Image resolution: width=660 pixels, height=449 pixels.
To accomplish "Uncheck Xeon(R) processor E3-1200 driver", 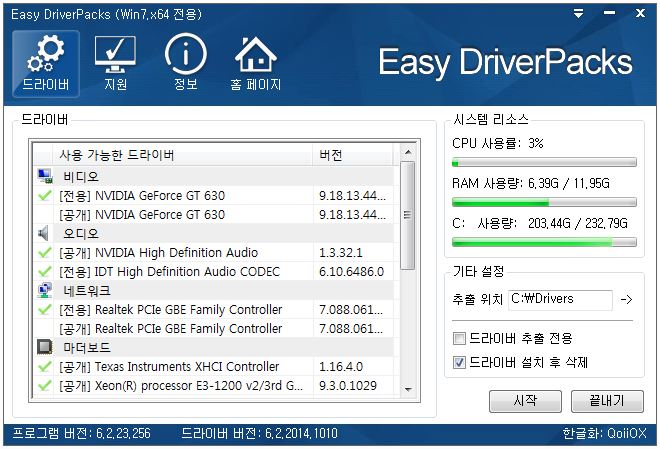I will pyautogui.click(x=44, y=385).
